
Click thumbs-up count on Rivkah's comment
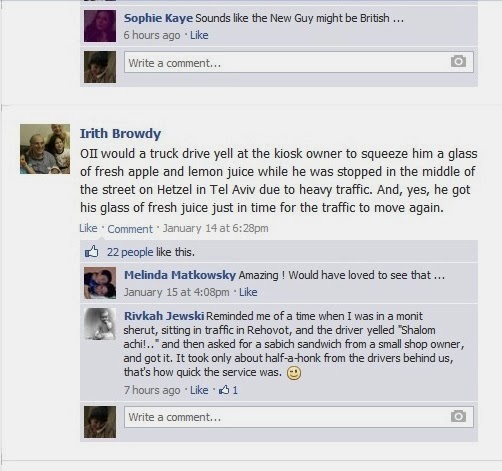coord(228,390)
